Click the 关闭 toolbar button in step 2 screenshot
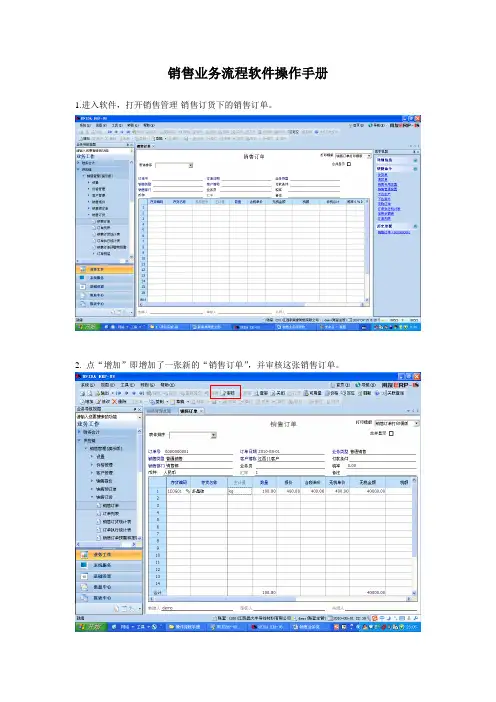Viewport: 496px width, 702px height. (x=278, y=393)
